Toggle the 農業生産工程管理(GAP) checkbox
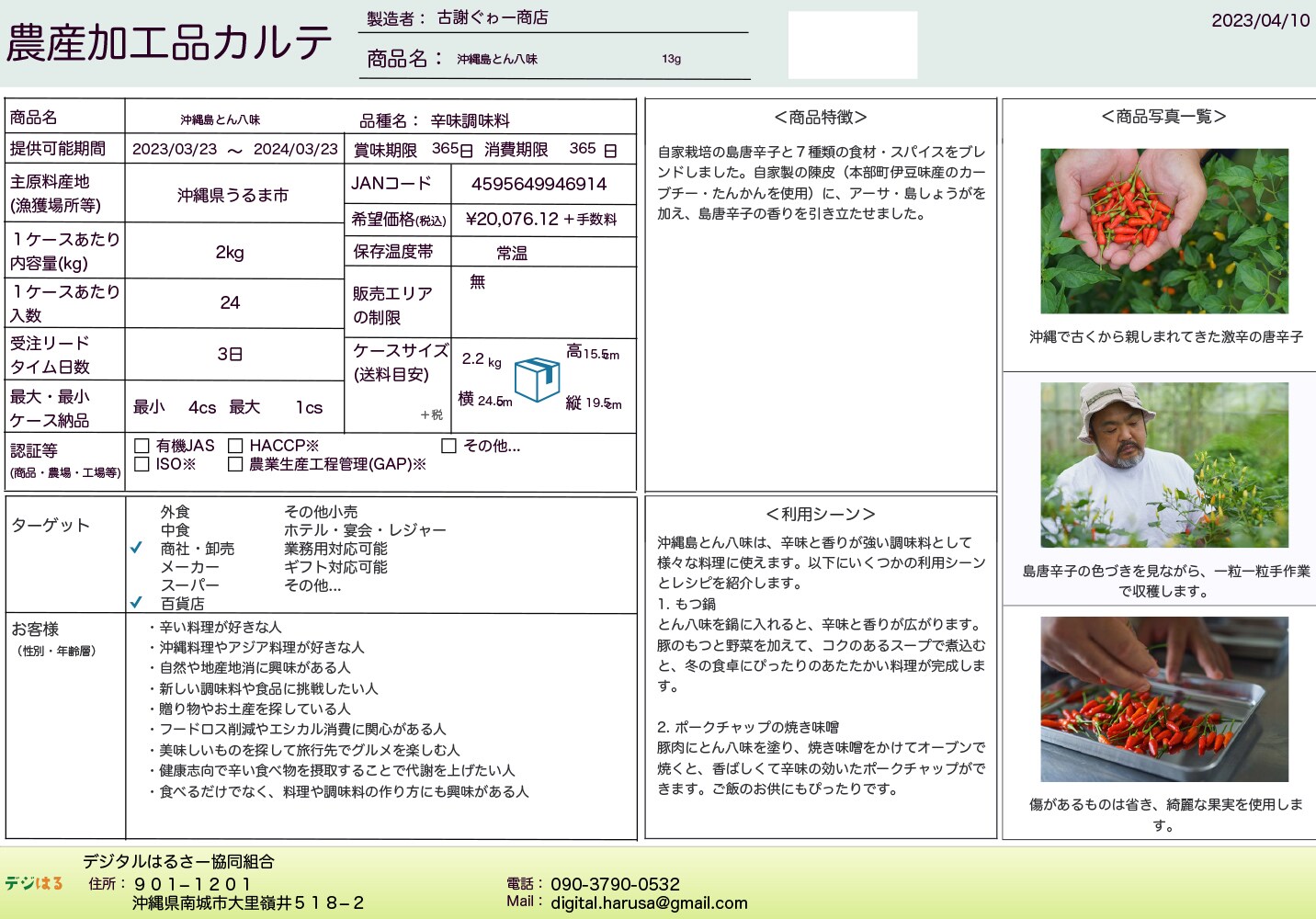1316x919 pixels. (x=235, y=464)
